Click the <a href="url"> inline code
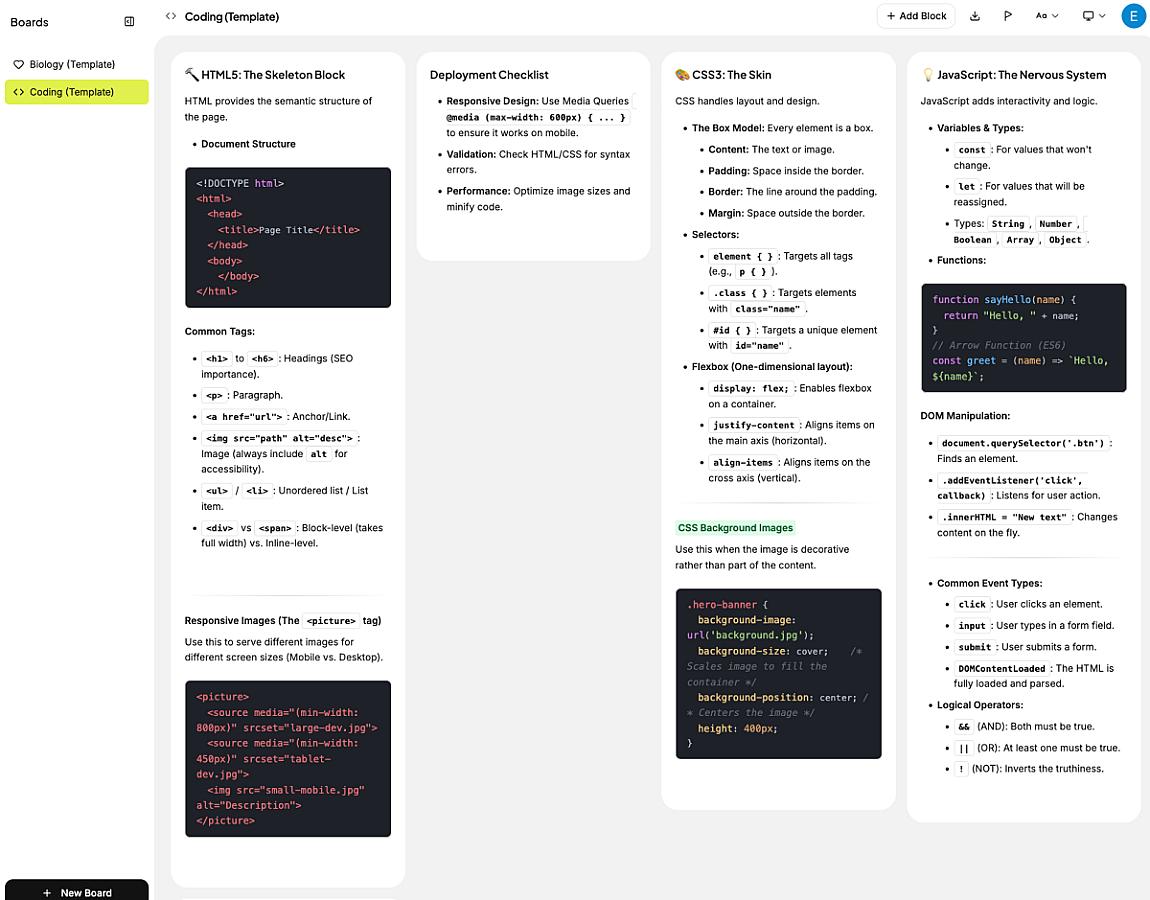Viewport: 1150px width, 900px height. [243, 417]
